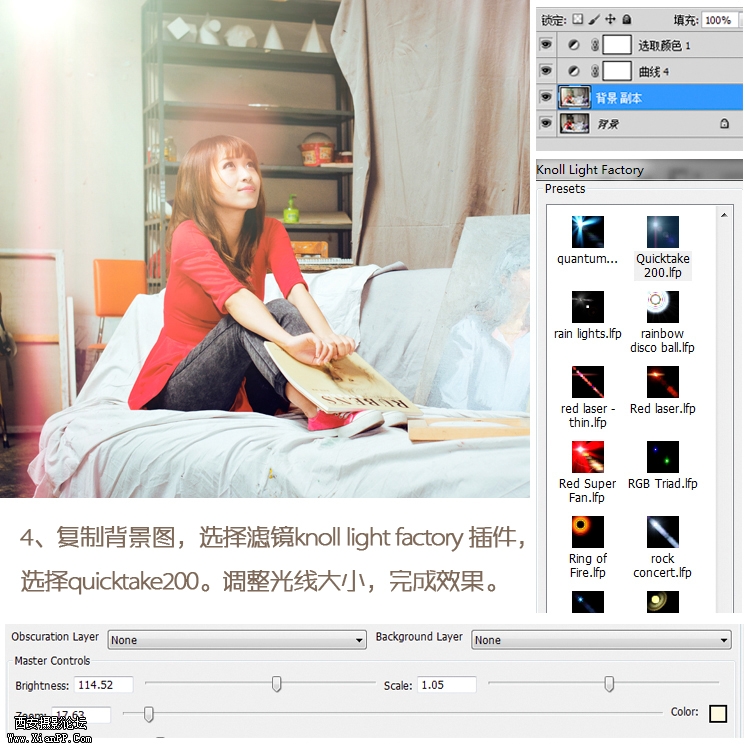The width and height of the screenshot is (750, 750).
Task: Hide the 选取颜色 1 layer
Action: [x=546, y=45]
